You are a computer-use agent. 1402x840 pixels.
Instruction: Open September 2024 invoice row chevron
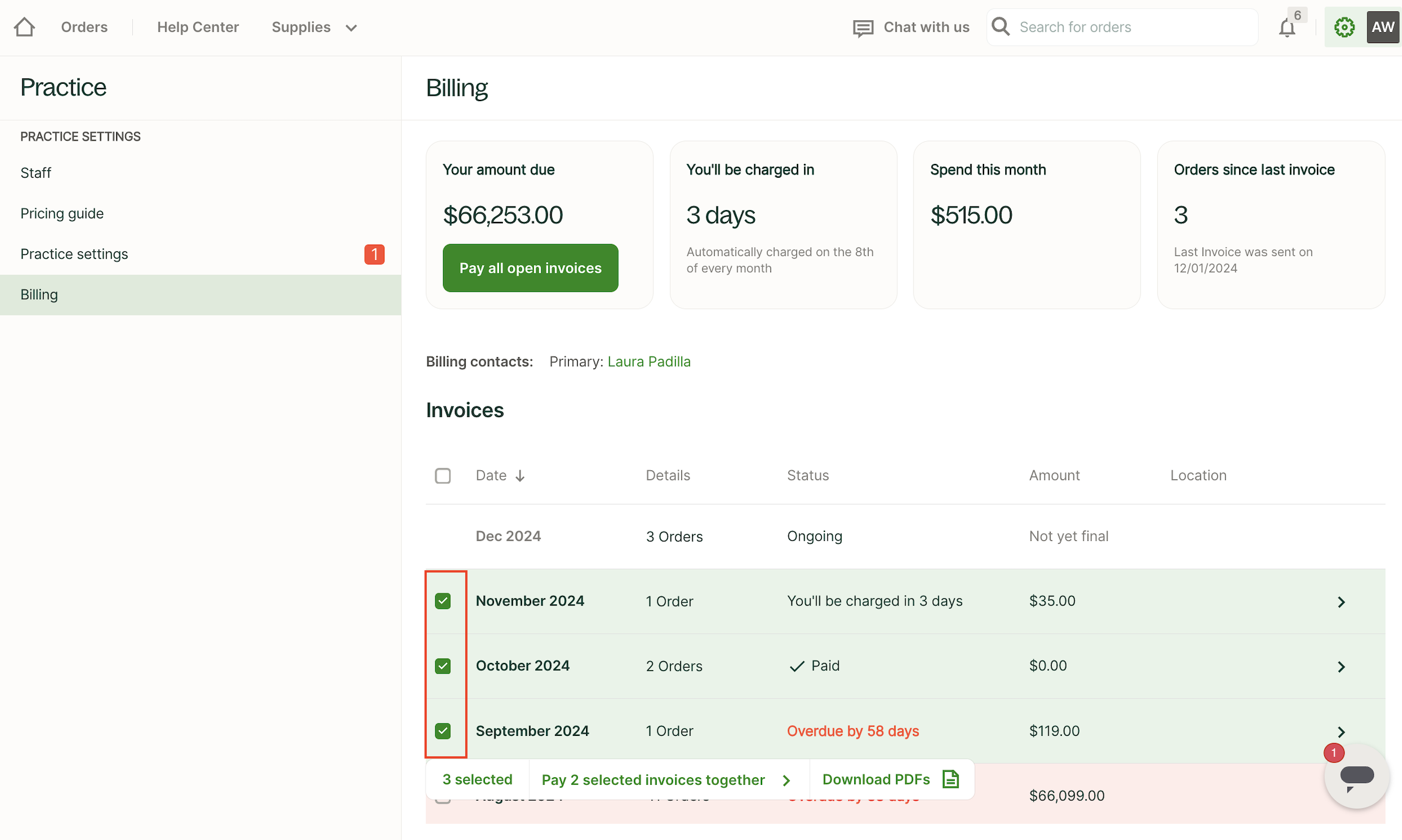[x=1341, y=732]
